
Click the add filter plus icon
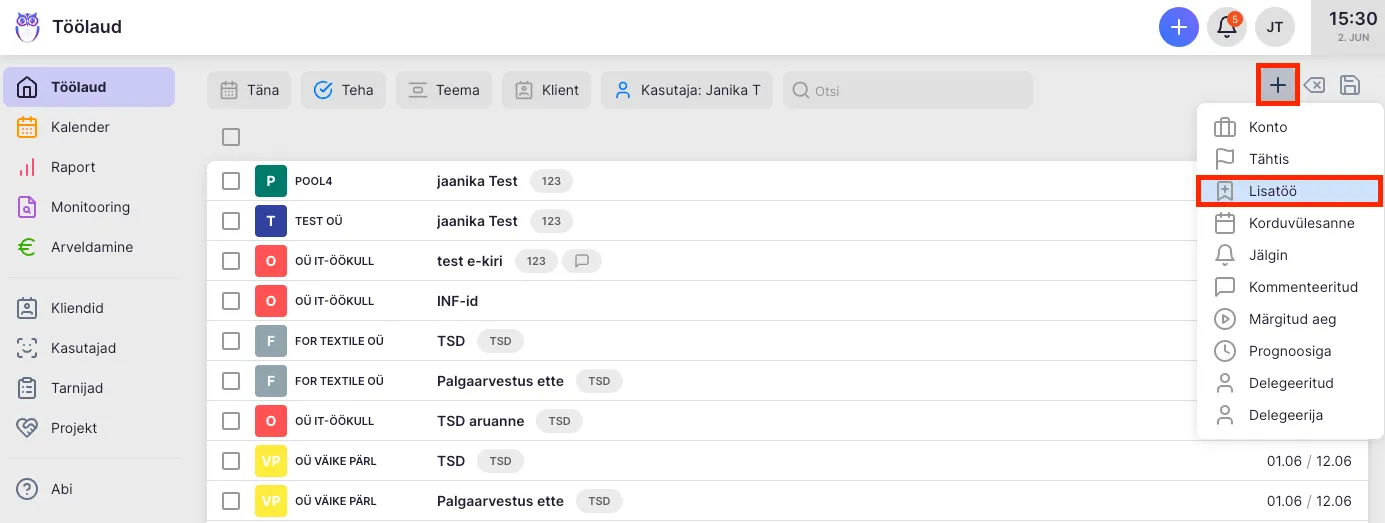(x=1278, y=86)
